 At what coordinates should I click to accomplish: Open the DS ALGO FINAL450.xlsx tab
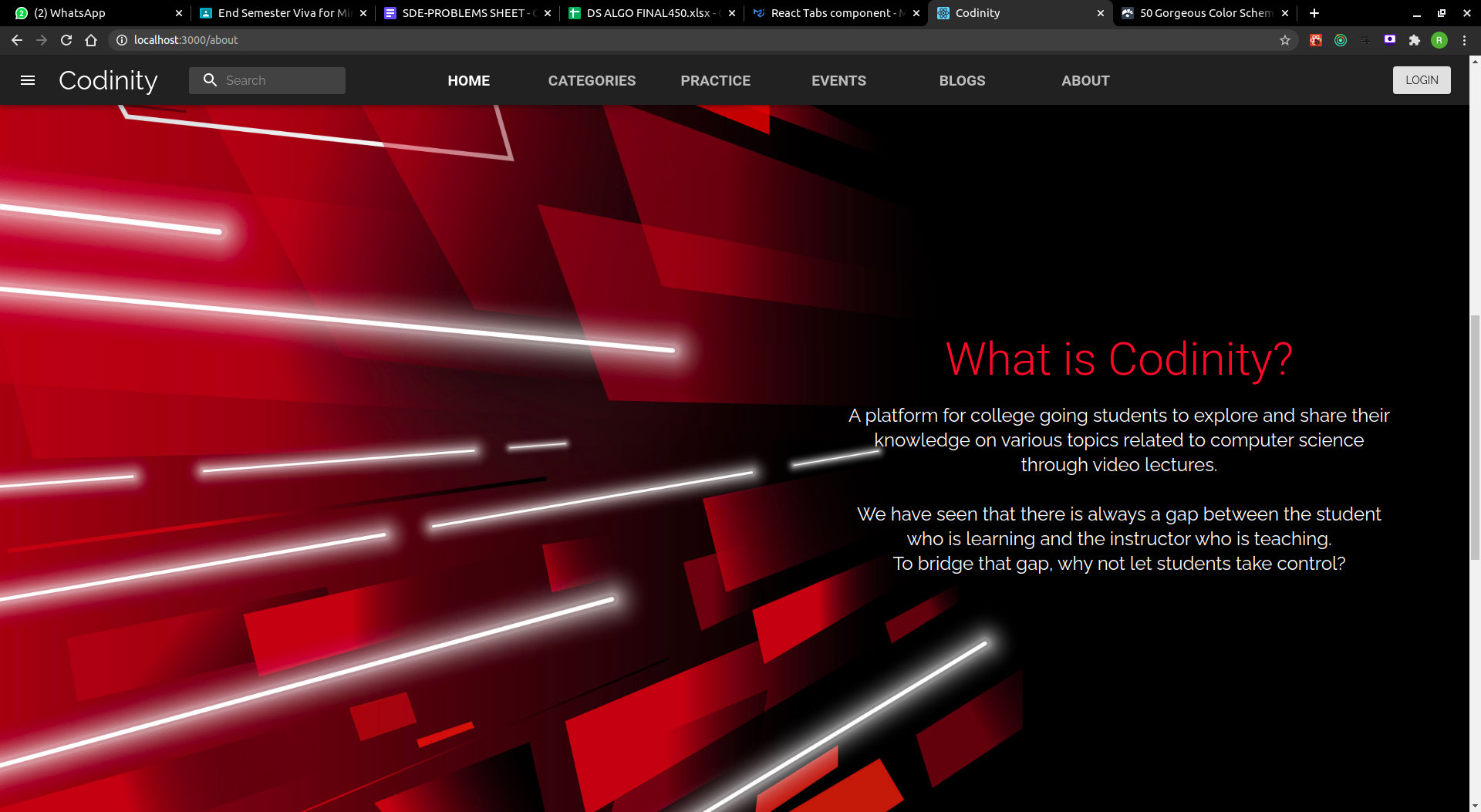648,12
